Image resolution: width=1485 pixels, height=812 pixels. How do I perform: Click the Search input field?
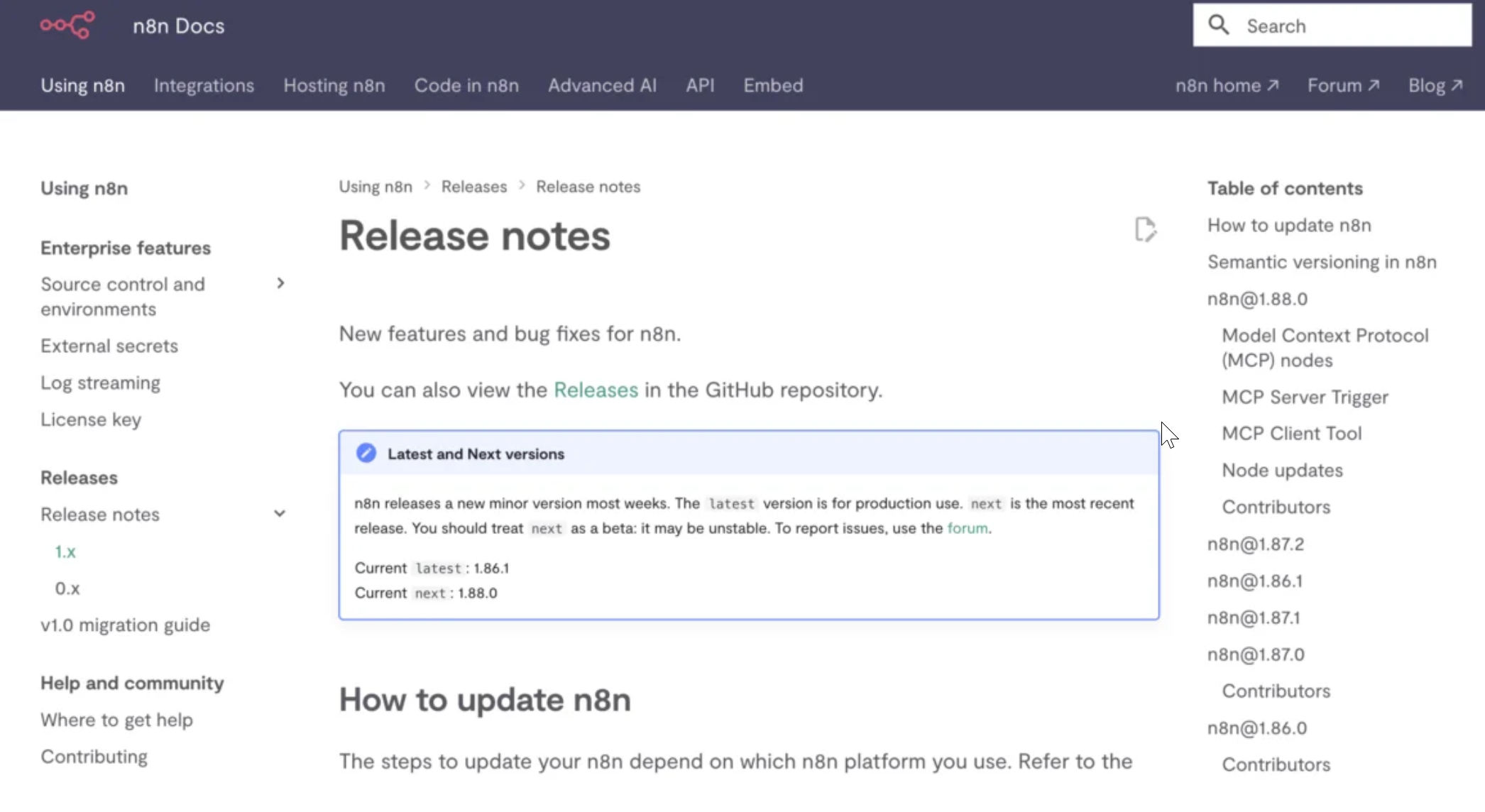click(x=1332, y=26)
